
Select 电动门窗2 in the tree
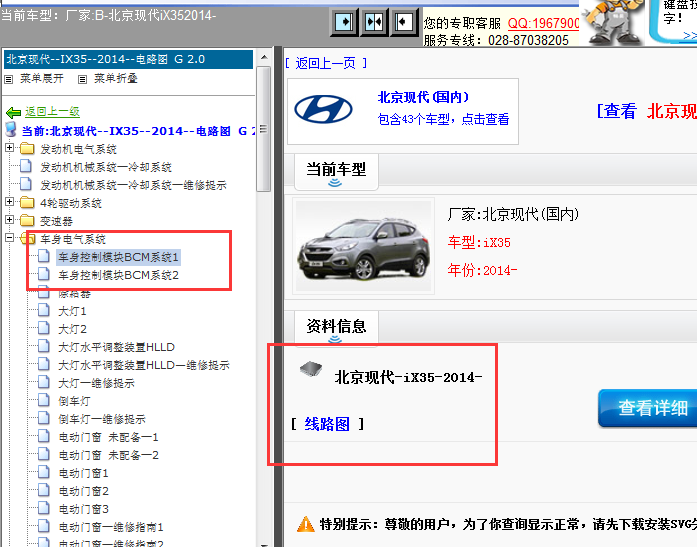[84, 491]
